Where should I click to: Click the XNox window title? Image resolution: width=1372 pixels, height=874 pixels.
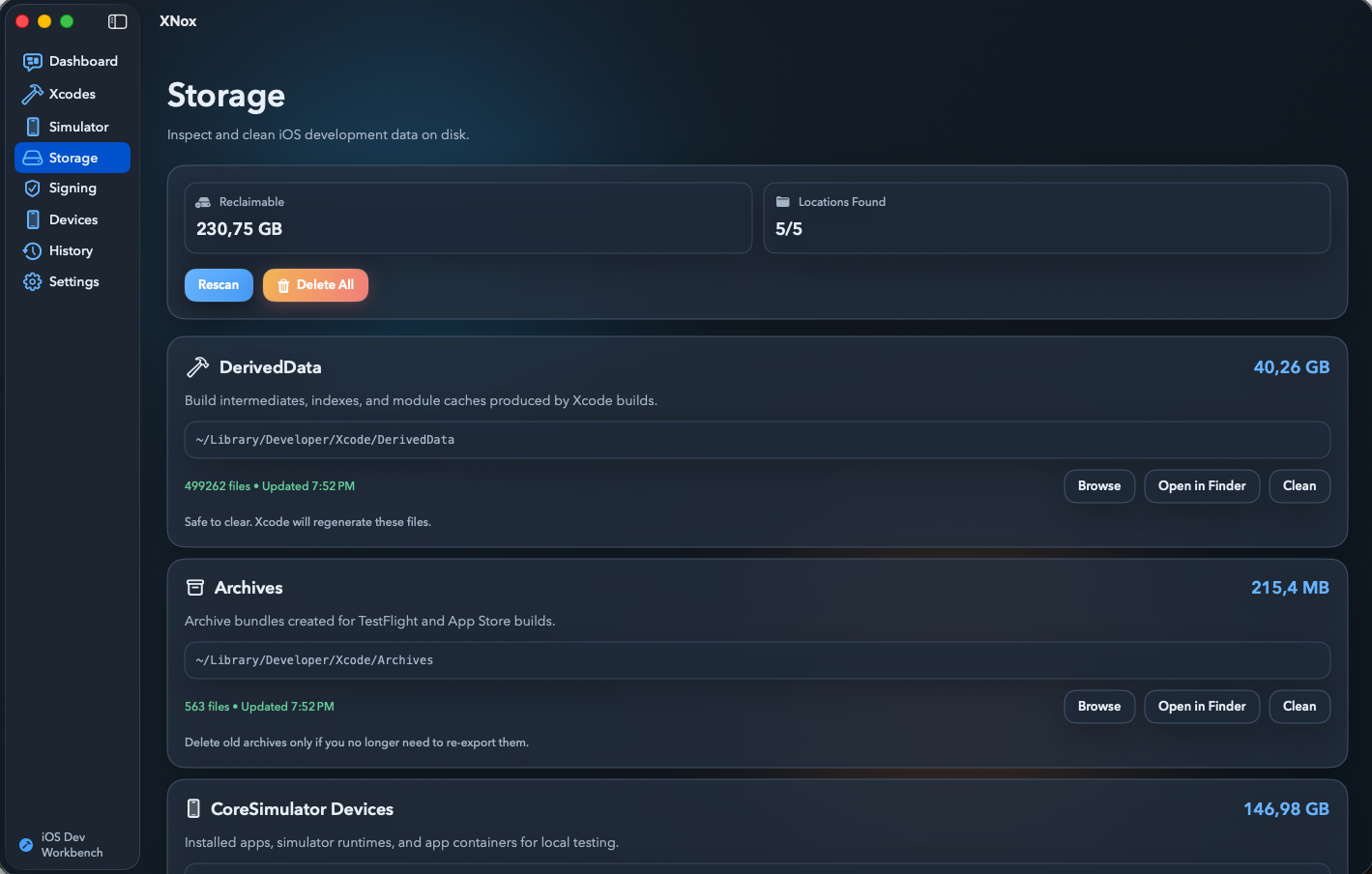click(178, 20)
